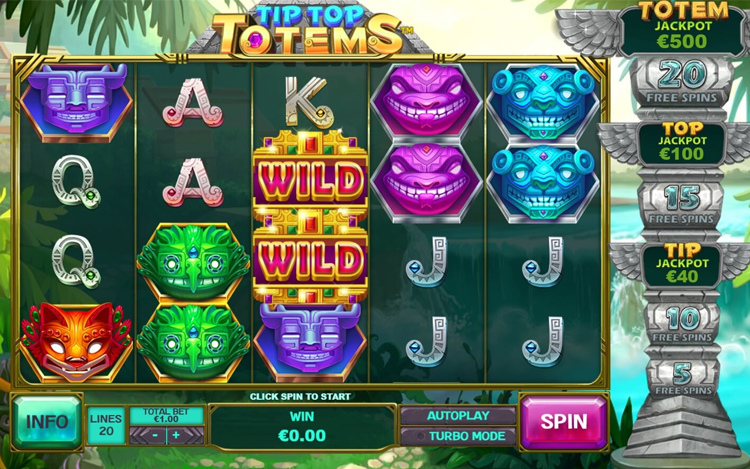Viewport: 750px width, 469px height.
Task: Increase total bet with plus button
Action: [176, 436]
